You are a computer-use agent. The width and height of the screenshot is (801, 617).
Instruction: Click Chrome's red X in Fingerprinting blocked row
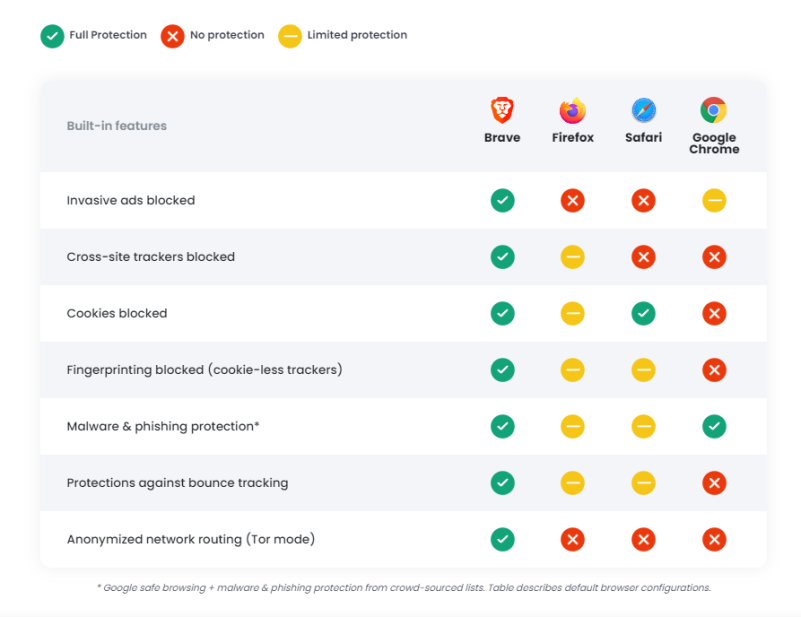tap(714, 370)
